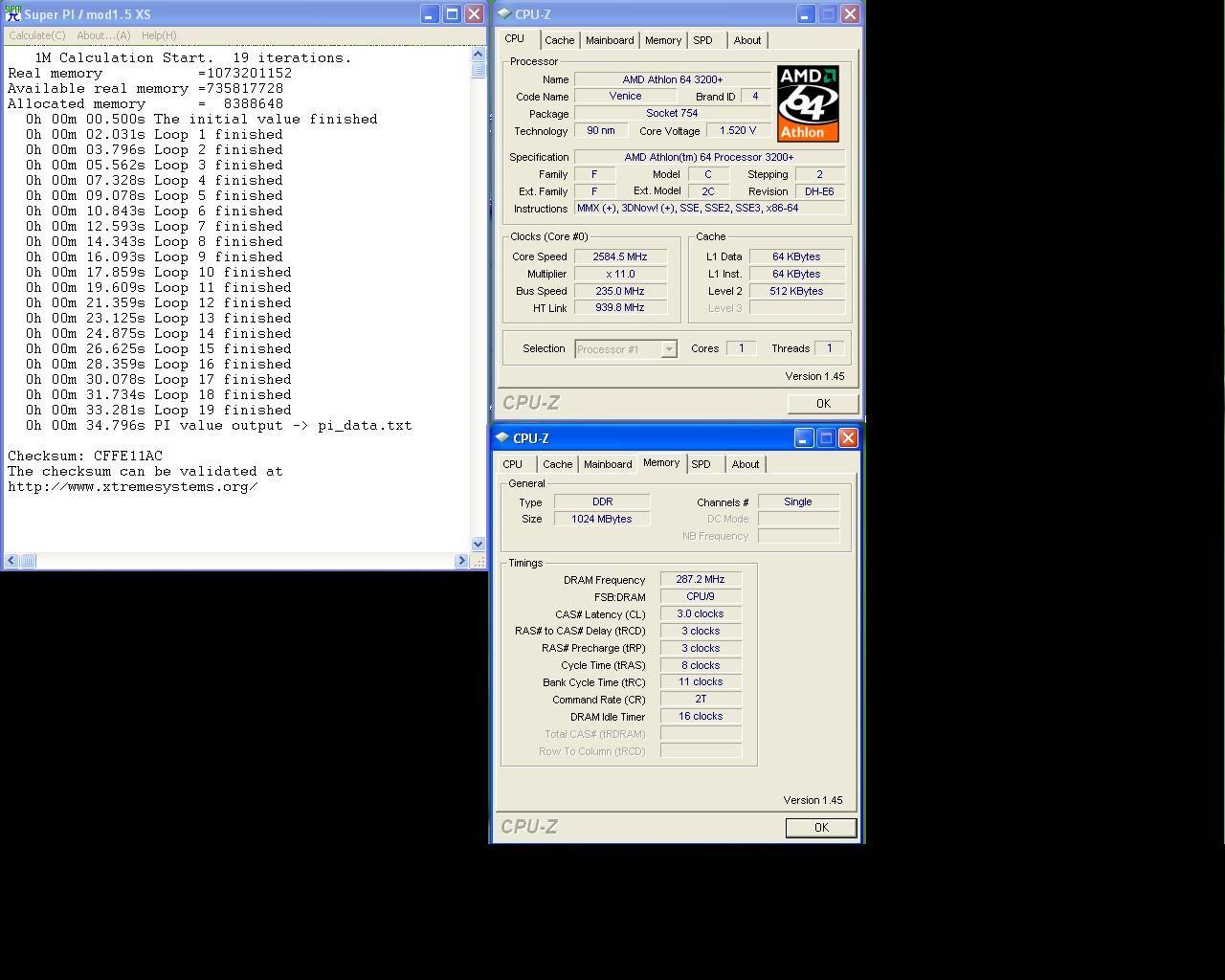Open the Help(H) menu in Super PI

pos(159,35)
